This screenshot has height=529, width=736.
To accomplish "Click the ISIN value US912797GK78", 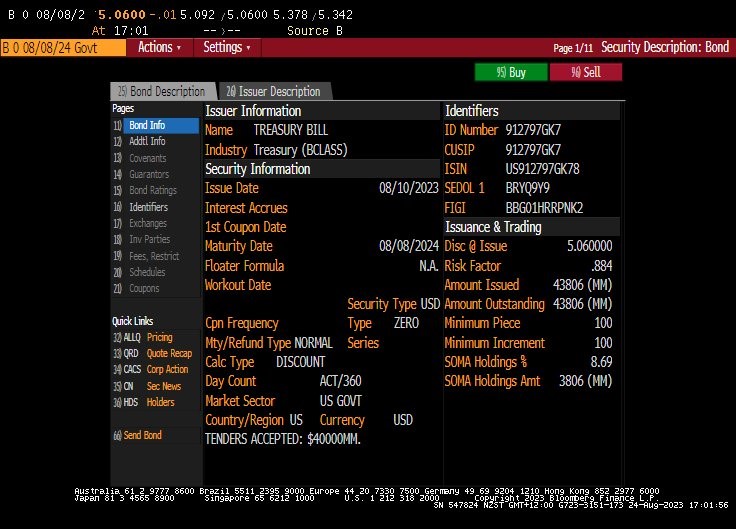I will [542, 169].
